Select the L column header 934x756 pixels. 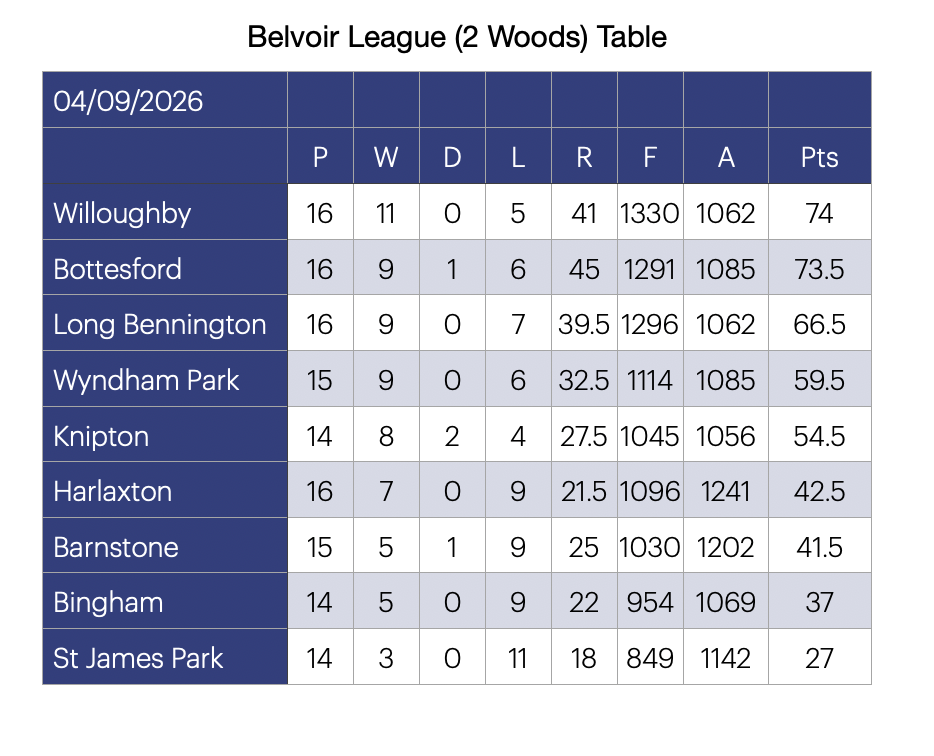[x=518, y=156]
